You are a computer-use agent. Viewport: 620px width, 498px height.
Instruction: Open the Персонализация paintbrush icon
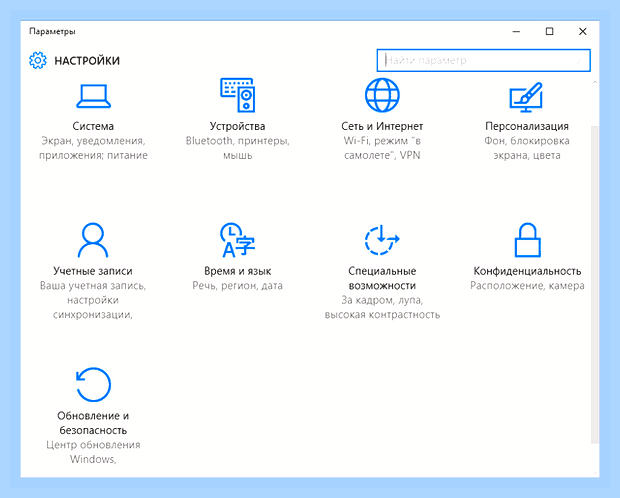pyautogui.click(x=526, y=97)
